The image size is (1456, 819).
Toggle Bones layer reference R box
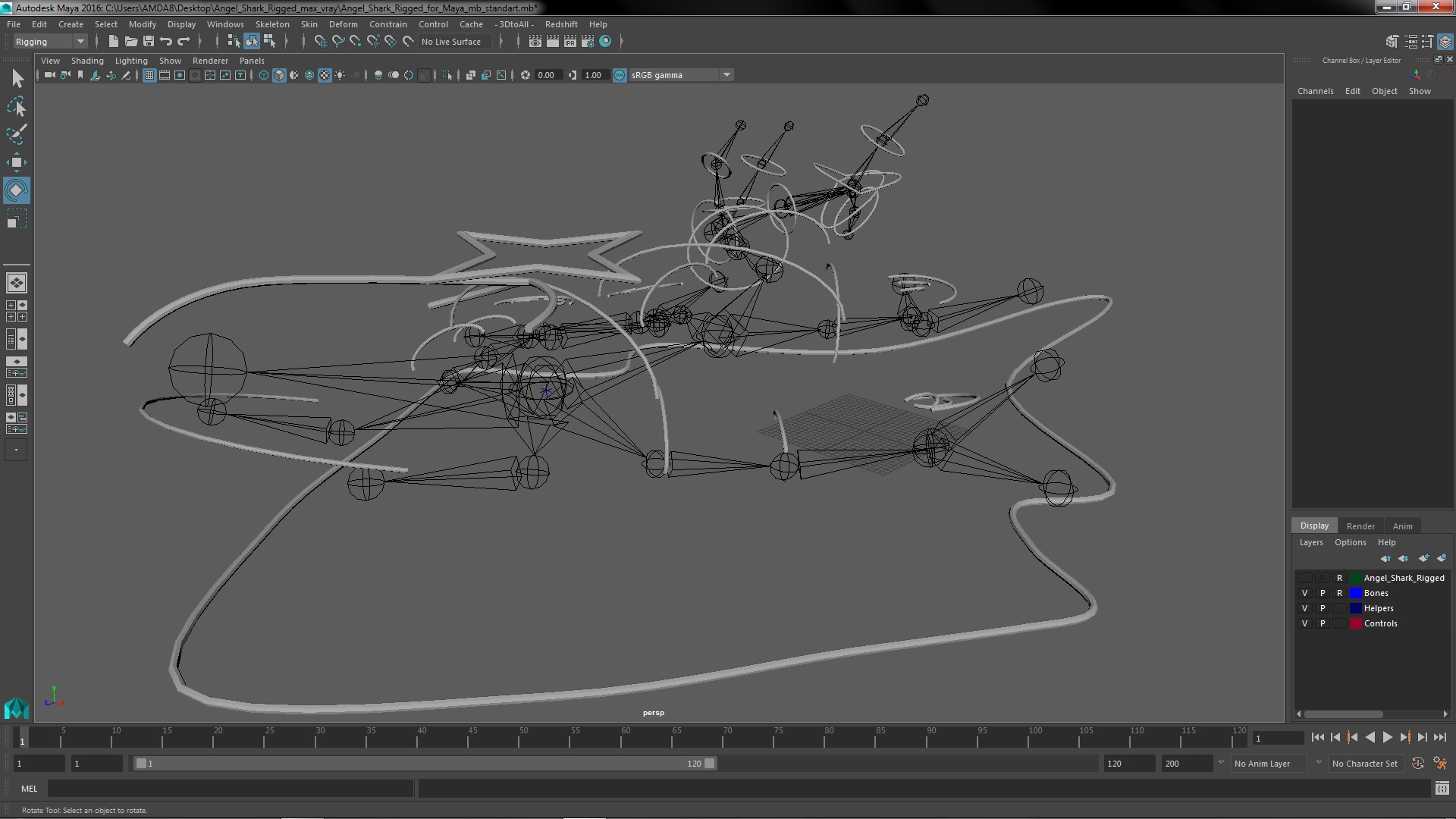(x=1340, y=593)
